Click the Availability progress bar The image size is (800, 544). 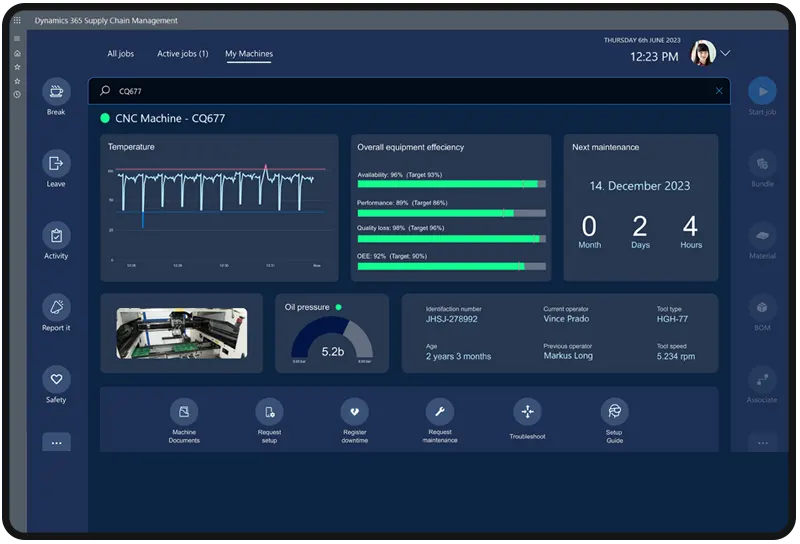pyautogui.click(x=451, y=184)
